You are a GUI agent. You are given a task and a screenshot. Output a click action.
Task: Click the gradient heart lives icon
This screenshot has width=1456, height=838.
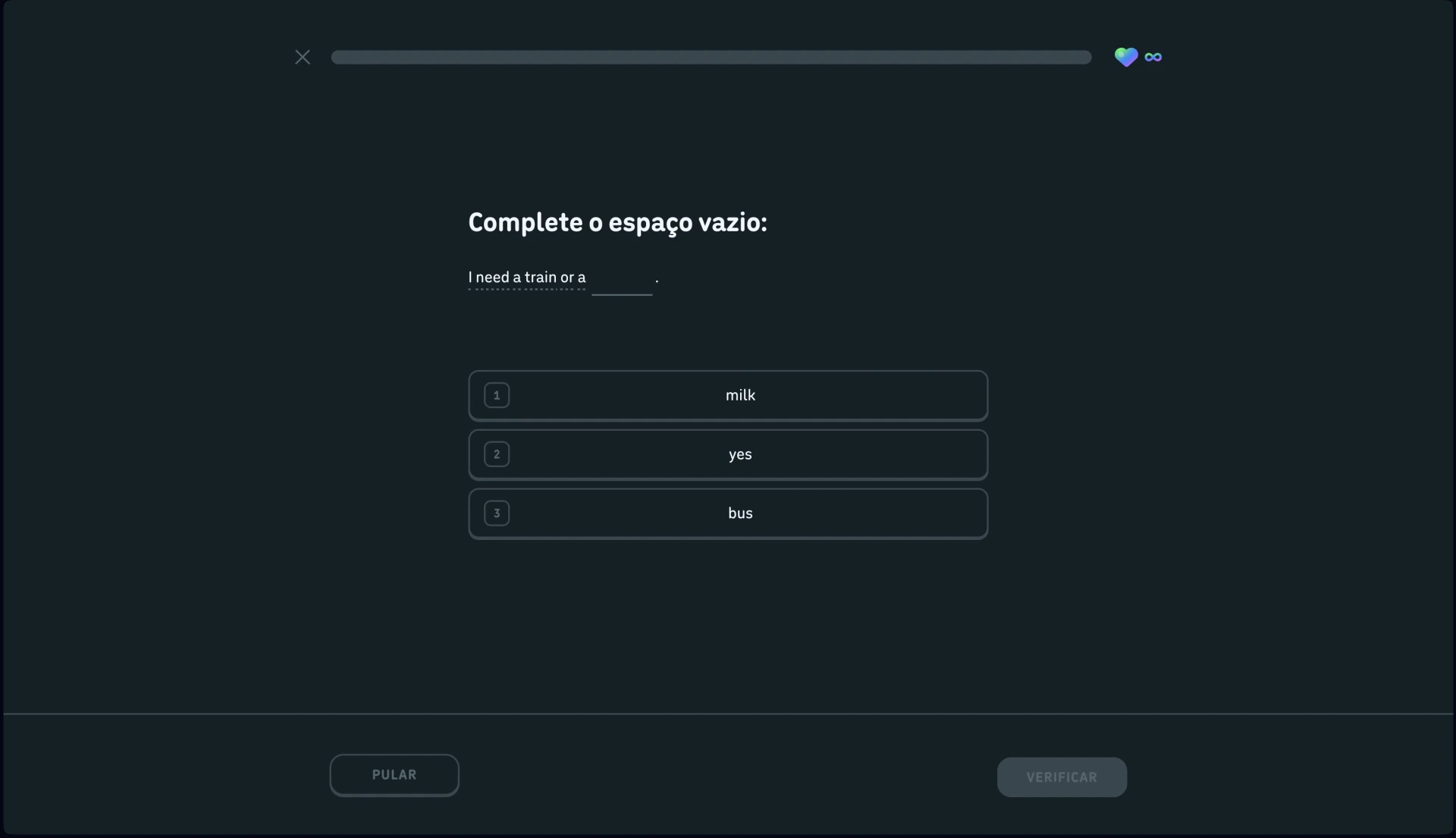pyautogui.click(x=1126, y=57)
